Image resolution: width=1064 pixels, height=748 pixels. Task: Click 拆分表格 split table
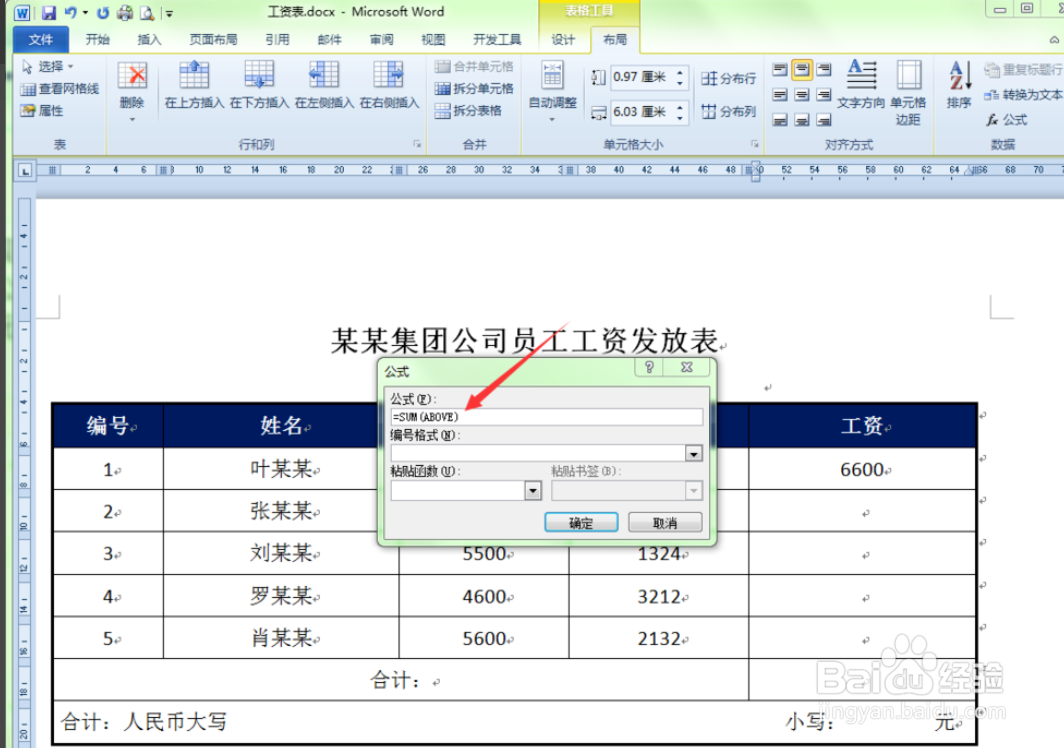(x=468, y=111)
